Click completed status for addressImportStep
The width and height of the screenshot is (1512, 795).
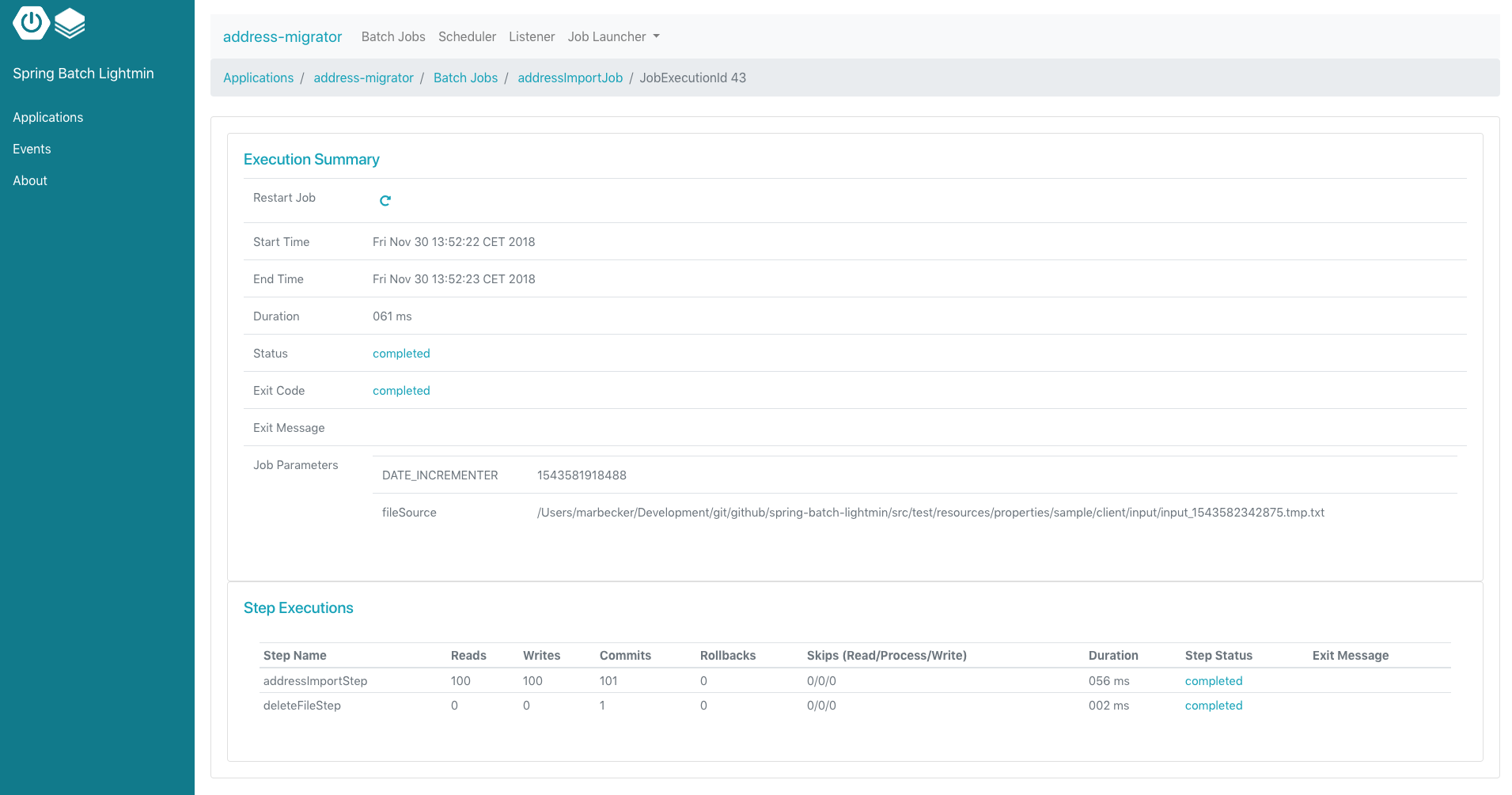(x=1214, y=681)
